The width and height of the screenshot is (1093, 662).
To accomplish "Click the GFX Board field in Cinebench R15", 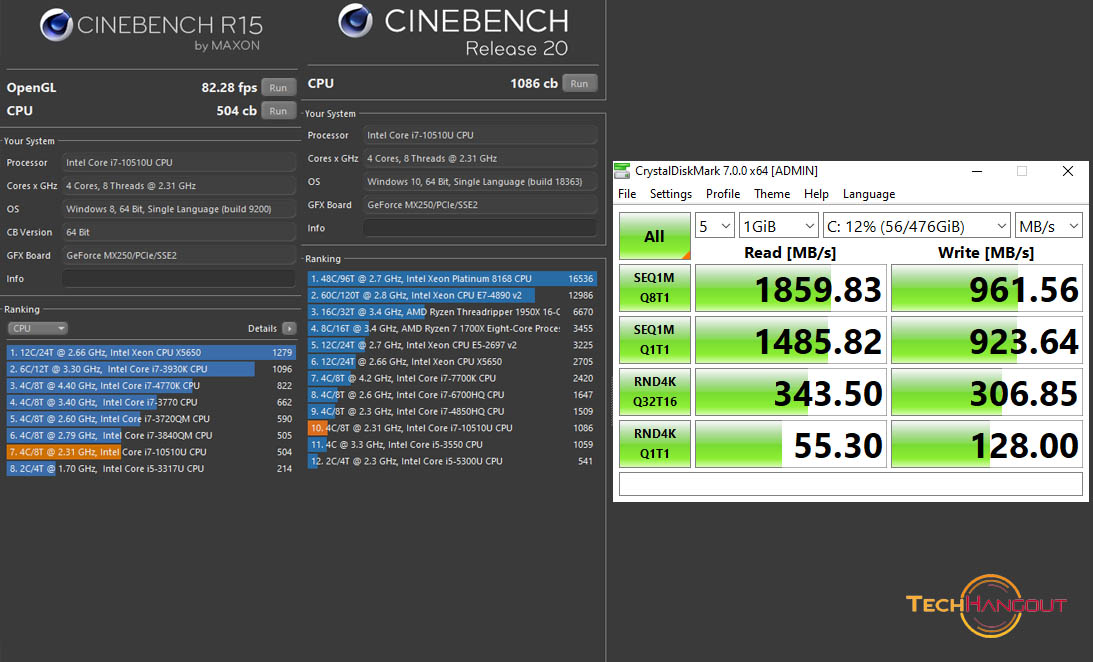I will point(178,256).
